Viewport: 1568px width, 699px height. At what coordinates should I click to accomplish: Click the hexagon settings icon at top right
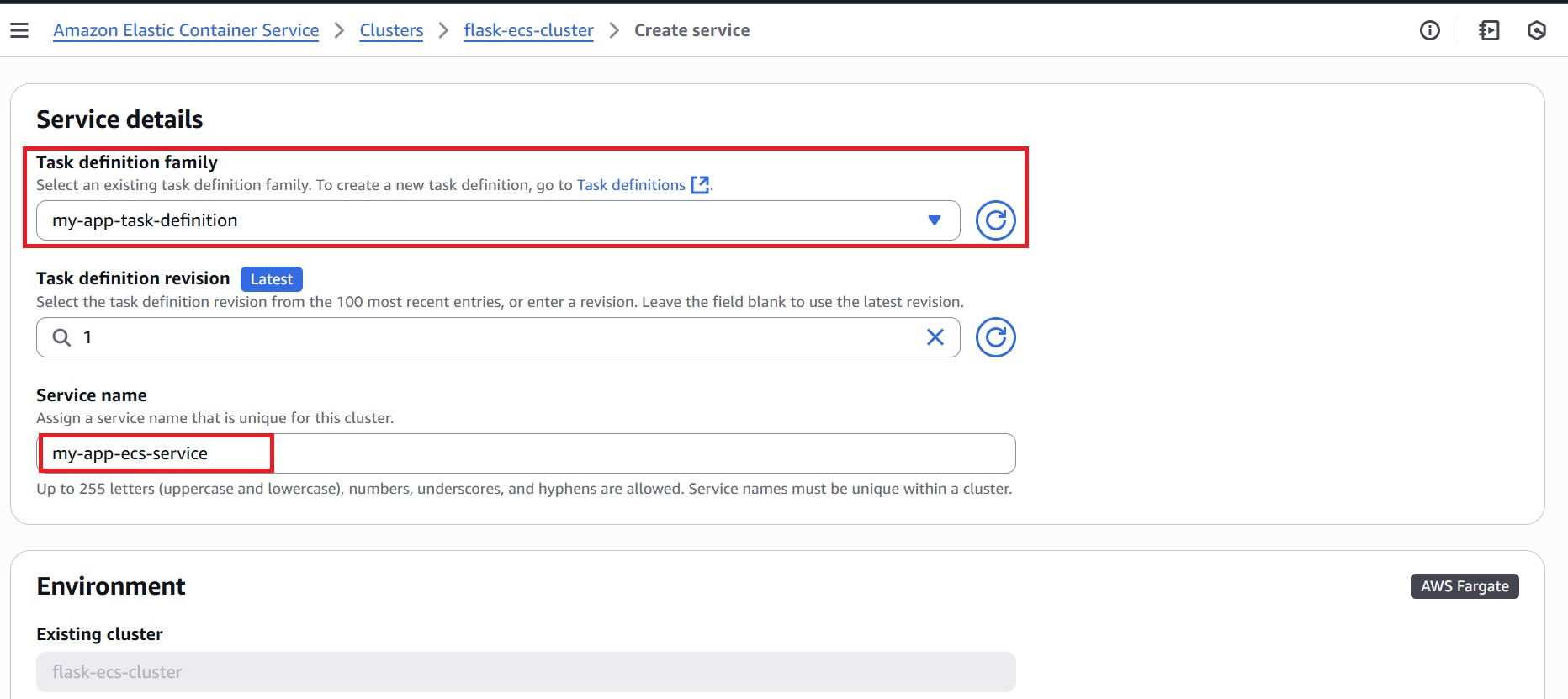click(1536, 30)
